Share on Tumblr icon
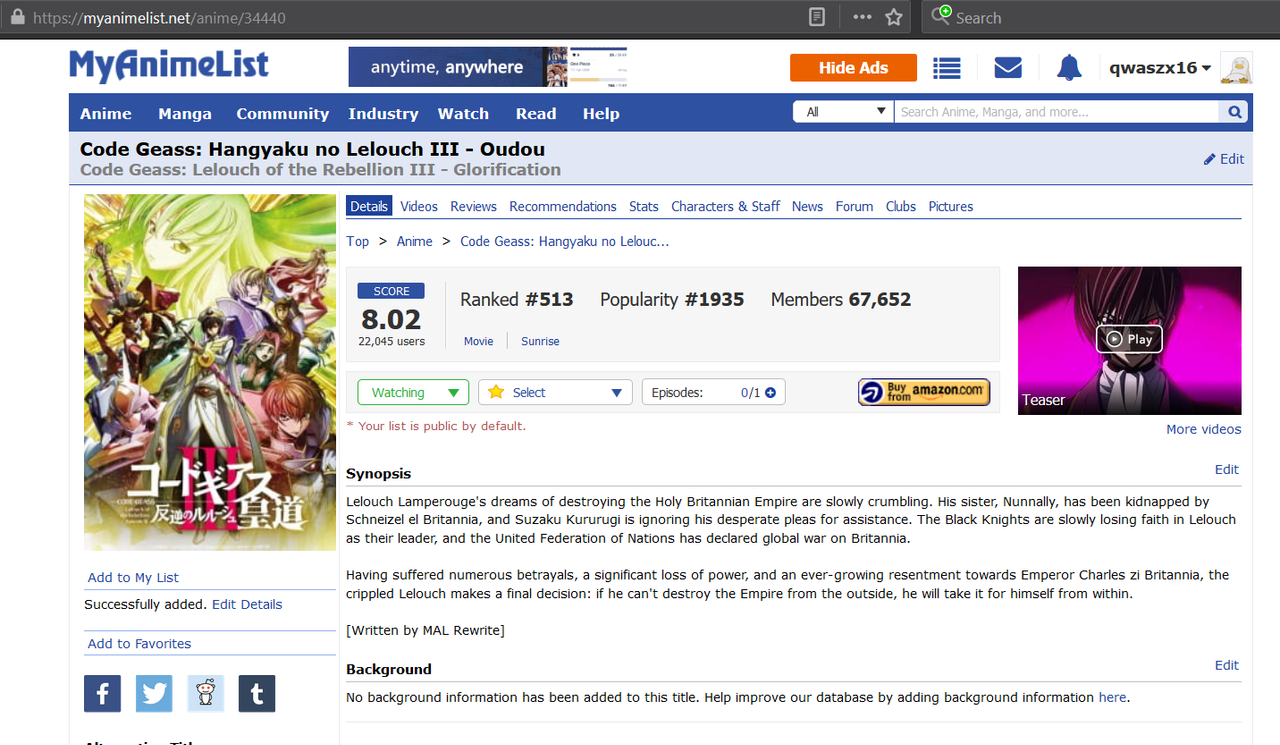 pyautogui.click(x=257, y=694)
